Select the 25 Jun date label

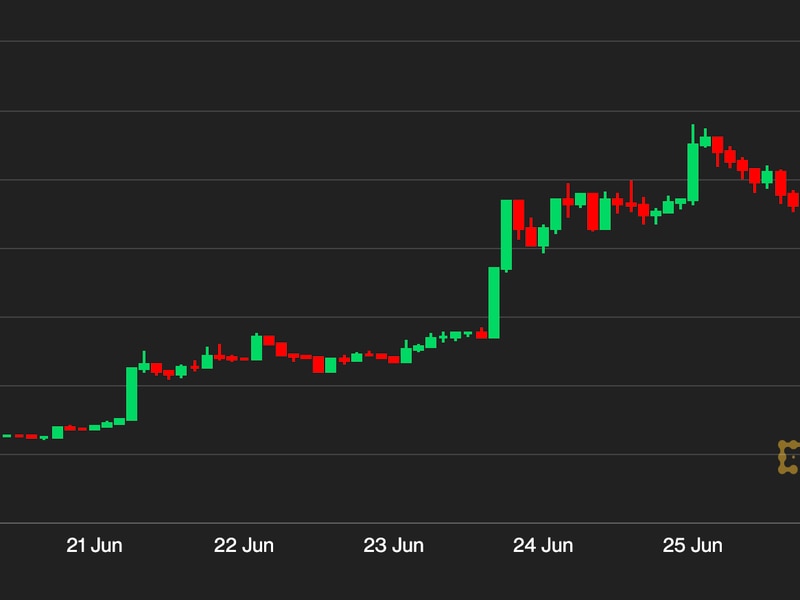tap(693, 546)
